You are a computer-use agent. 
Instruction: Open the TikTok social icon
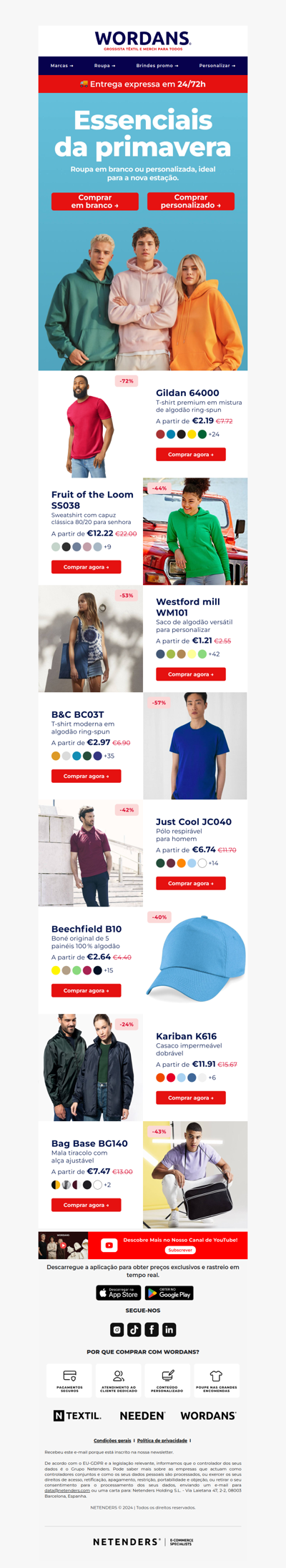pos(134,1329)
